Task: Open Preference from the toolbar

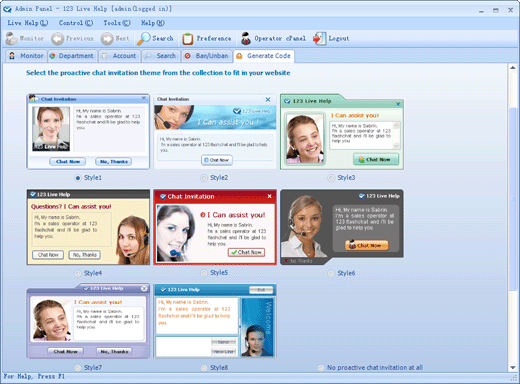Action: (188, 39)
